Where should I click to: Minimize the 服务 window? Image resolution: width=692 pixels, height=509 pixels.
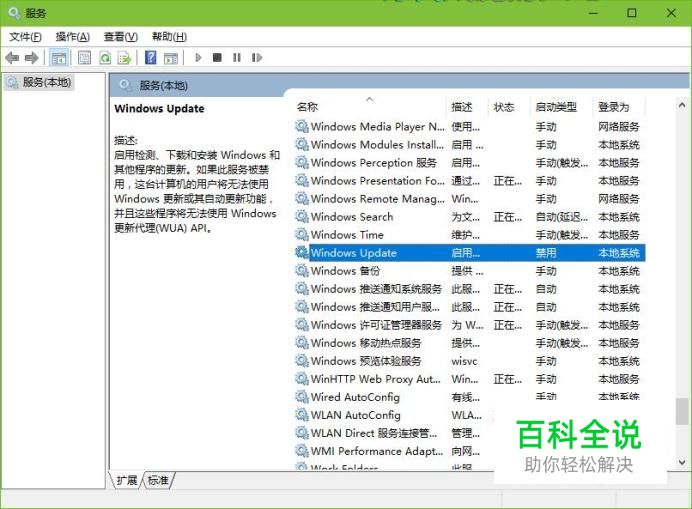point(594,13)
